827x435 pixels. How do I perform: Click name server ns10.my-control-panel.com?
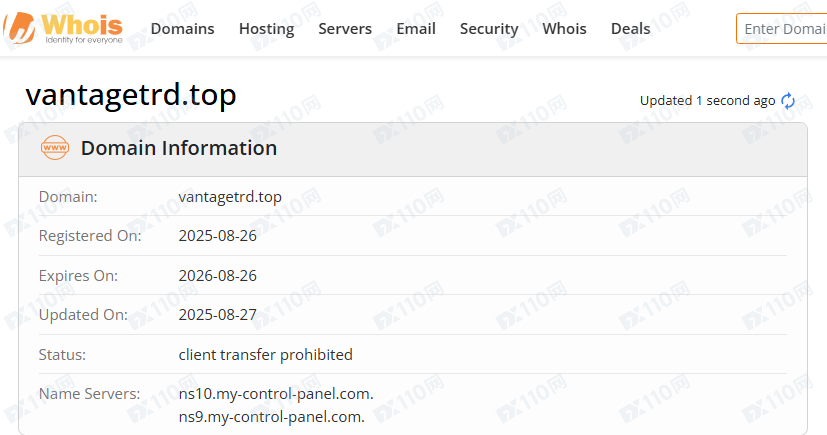[276, 394]
